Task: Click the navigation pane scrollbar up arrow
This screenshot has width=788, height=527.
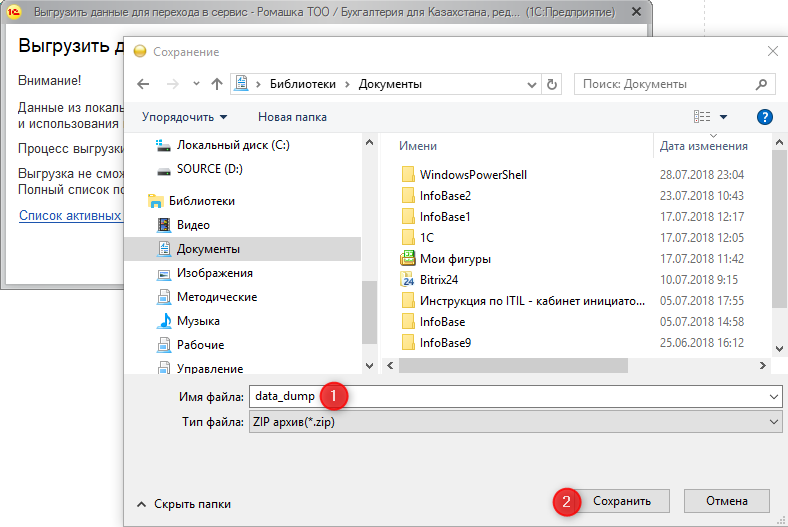Action: point(369,142)
